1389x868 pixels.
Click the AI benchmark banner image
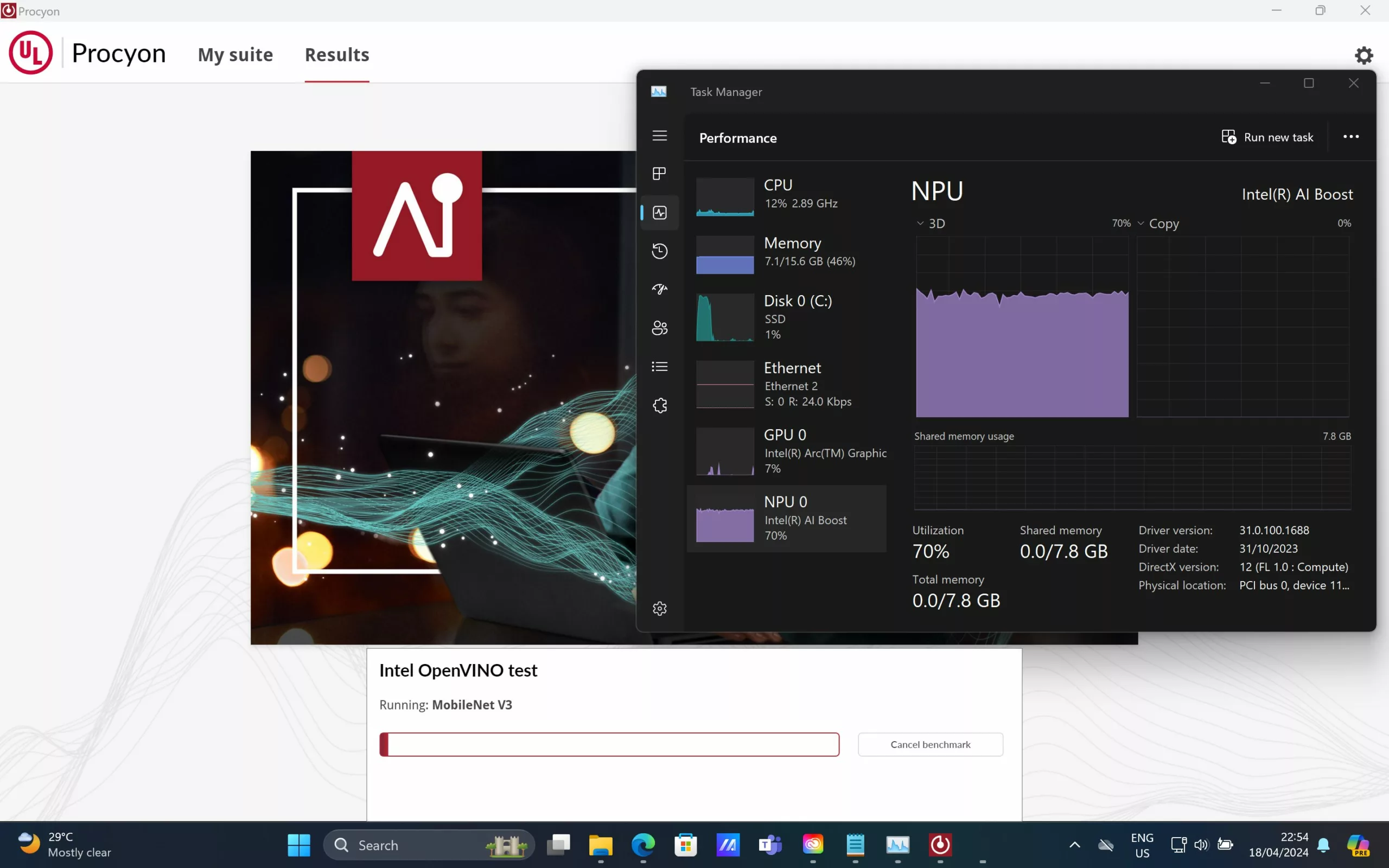click(443, 397)
